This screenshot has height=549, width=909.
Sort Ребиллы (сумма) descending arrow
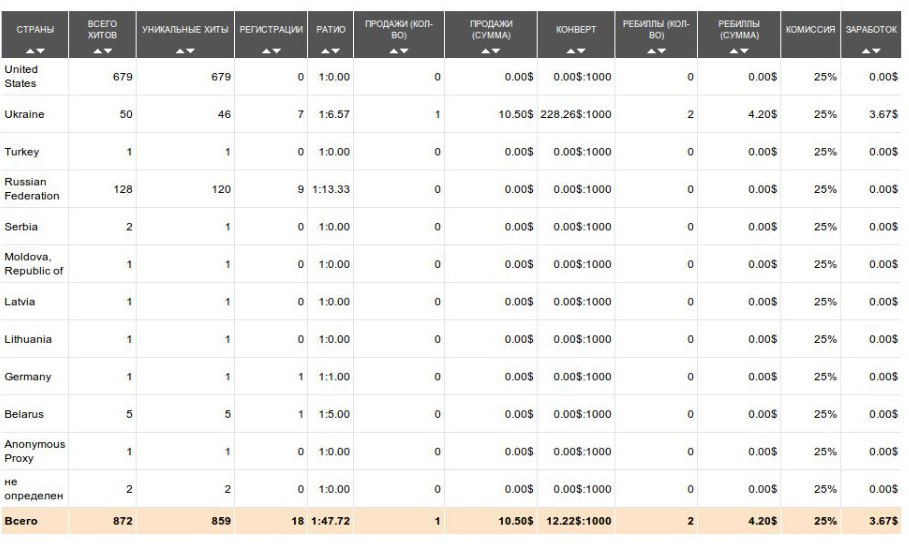click(x=746, y=50)
